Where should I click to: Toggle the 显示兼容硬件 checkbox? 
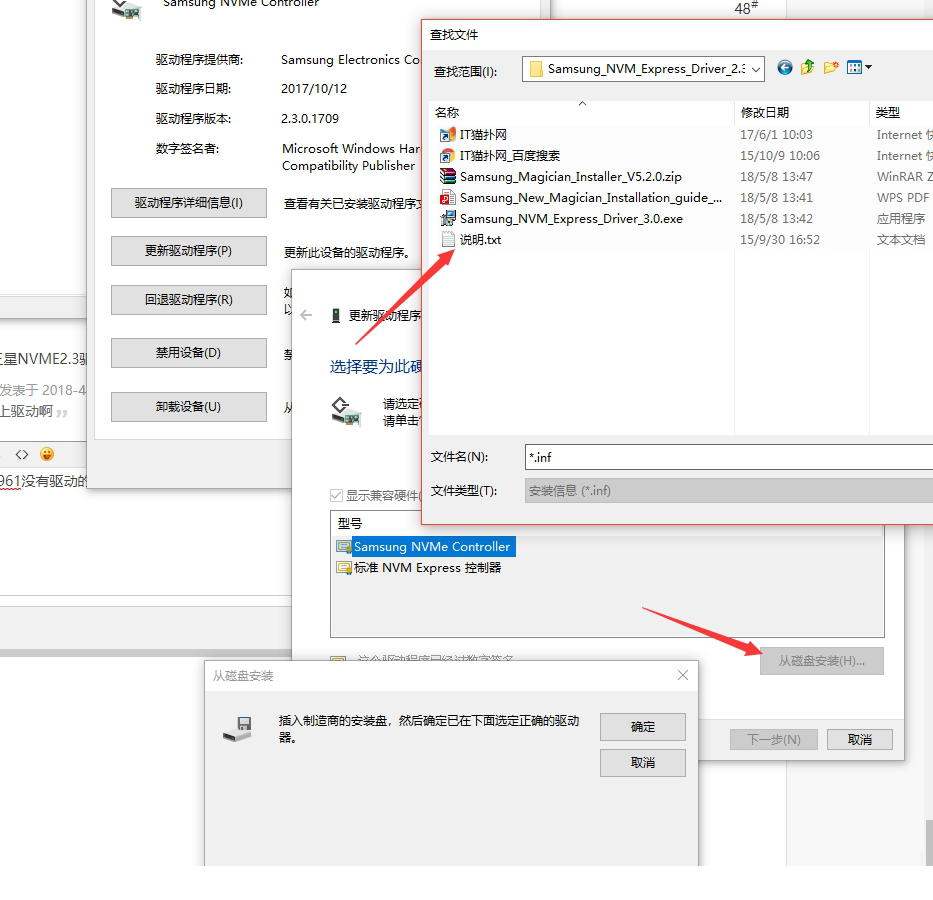(x=336, y=496)
